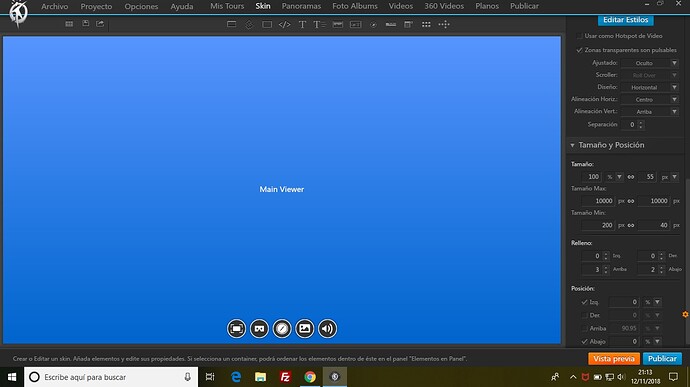Open the Tamaño height unit px dropdown

(x=669, y=177)
